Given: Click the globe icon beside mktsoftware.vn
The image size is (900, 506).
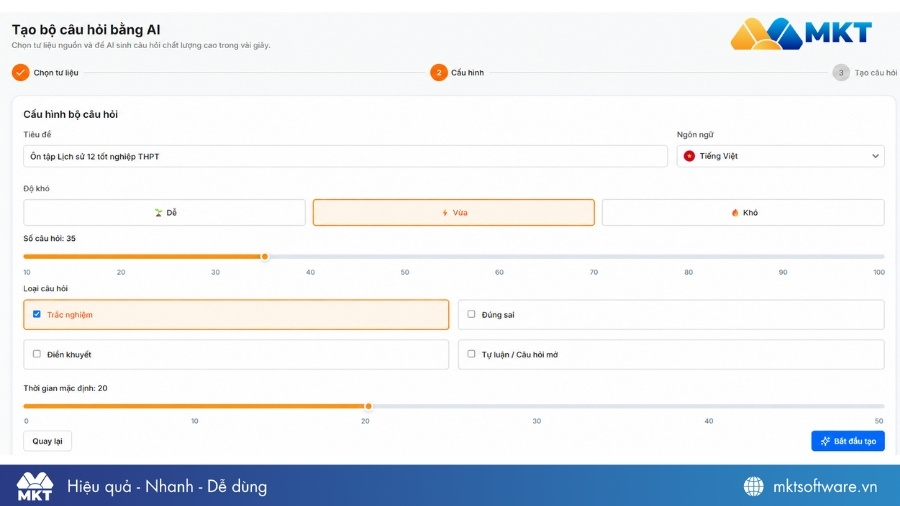Looking at the screenshot, I should pos(753,486).
